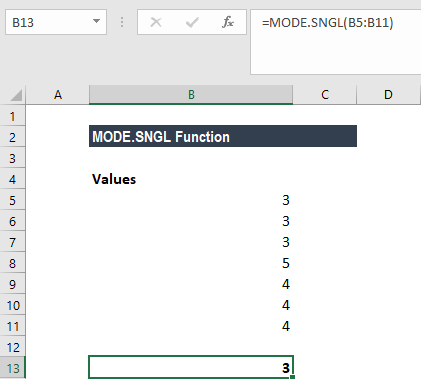
Task: Open the Name Box dropdown arrow
Action: point(96,21)
